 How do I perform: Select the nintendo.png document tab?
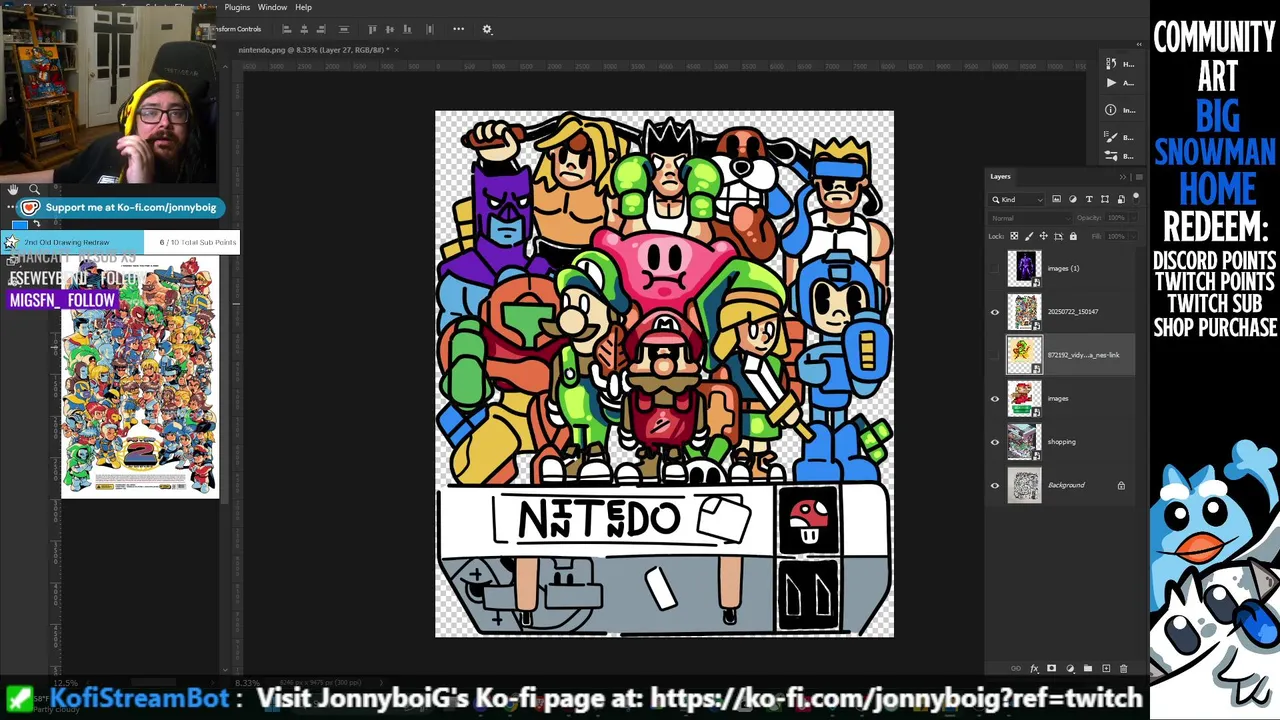click(x=314, y=50)
